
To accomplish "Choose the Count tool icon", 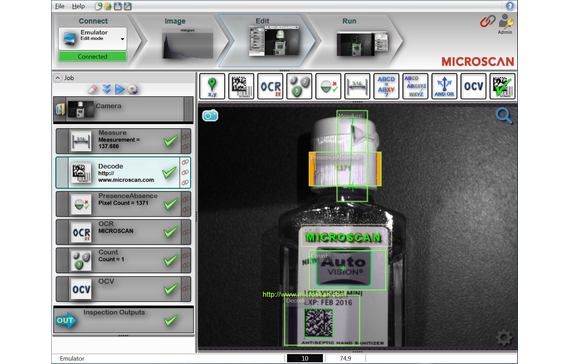I will point(299,86).
